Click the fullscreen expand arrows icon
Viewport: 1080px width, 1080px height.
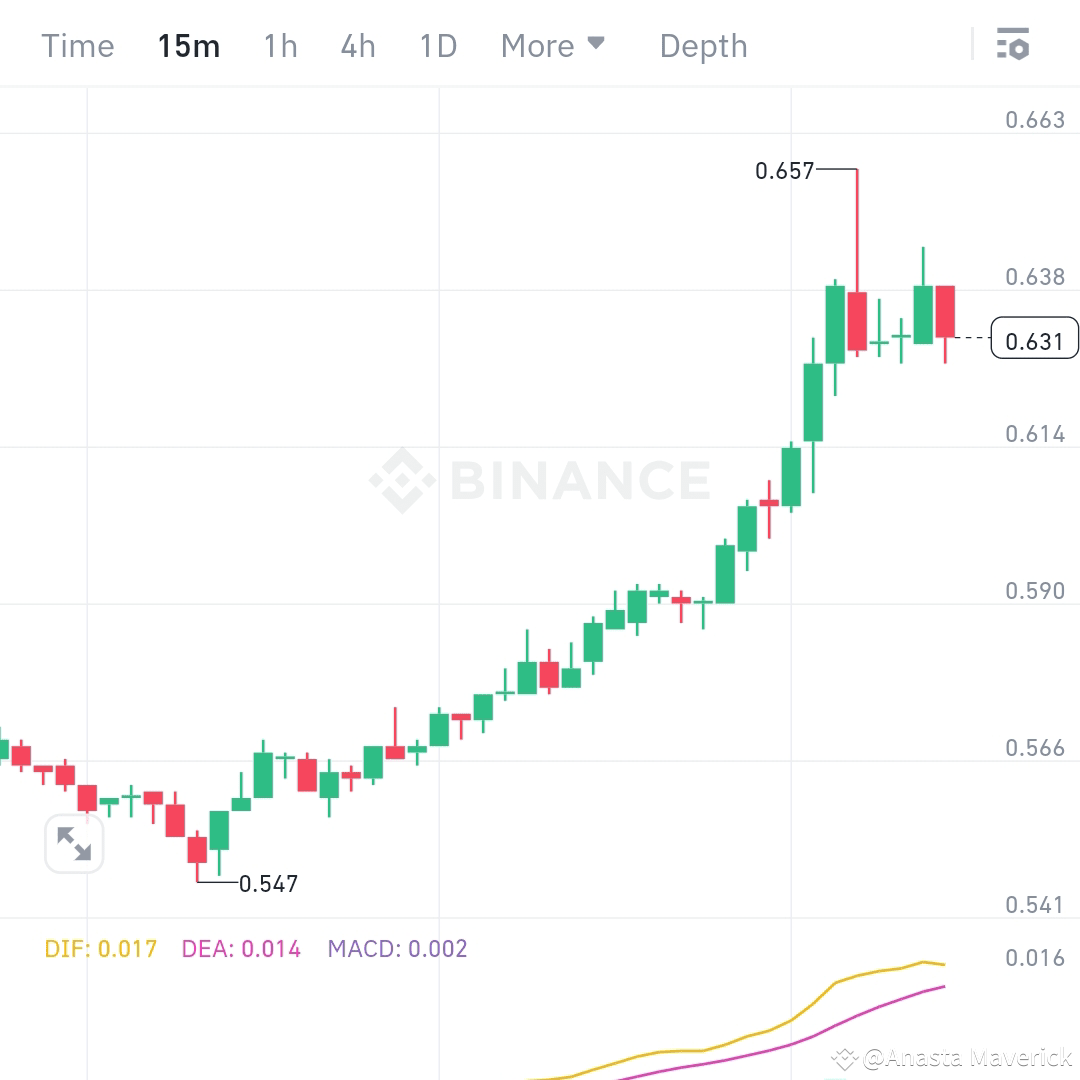74,843
